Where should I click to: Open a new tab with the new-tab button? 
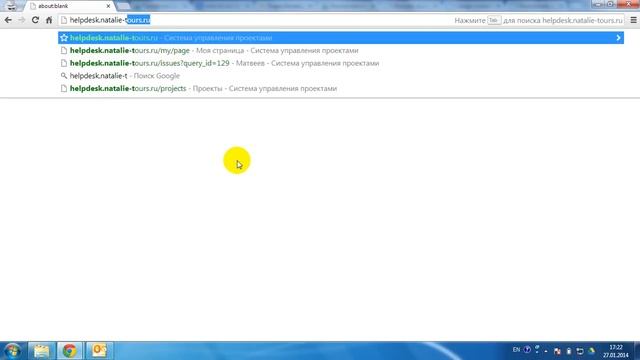pos(123,6)
